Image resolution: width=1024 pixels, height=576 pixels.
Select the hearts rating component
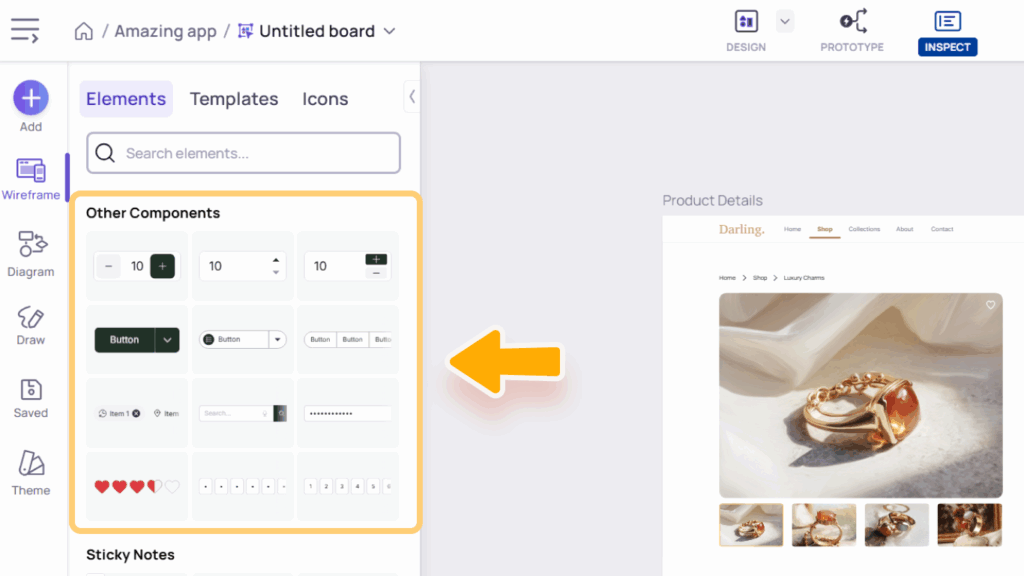click(x=136, y=486)
